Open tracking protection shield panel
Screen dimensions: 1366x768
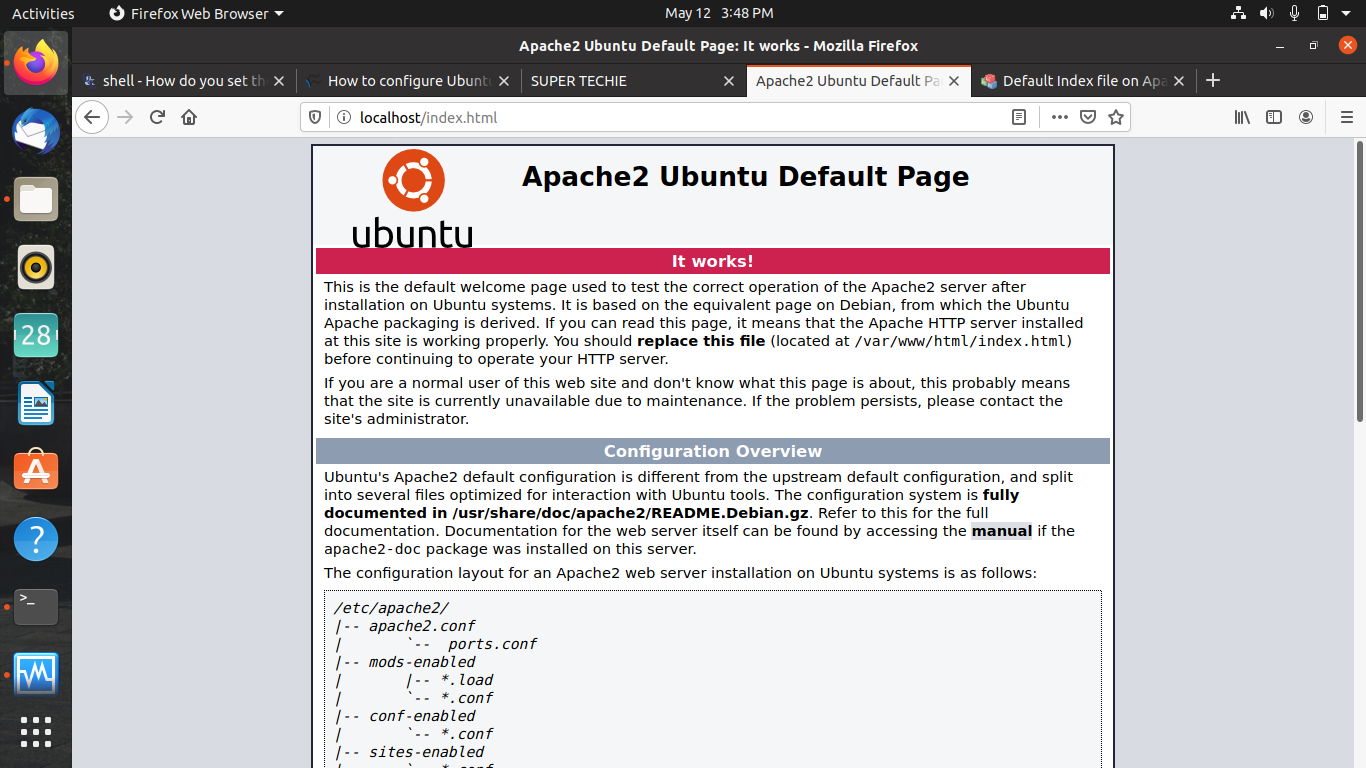[x=315, y=117]
